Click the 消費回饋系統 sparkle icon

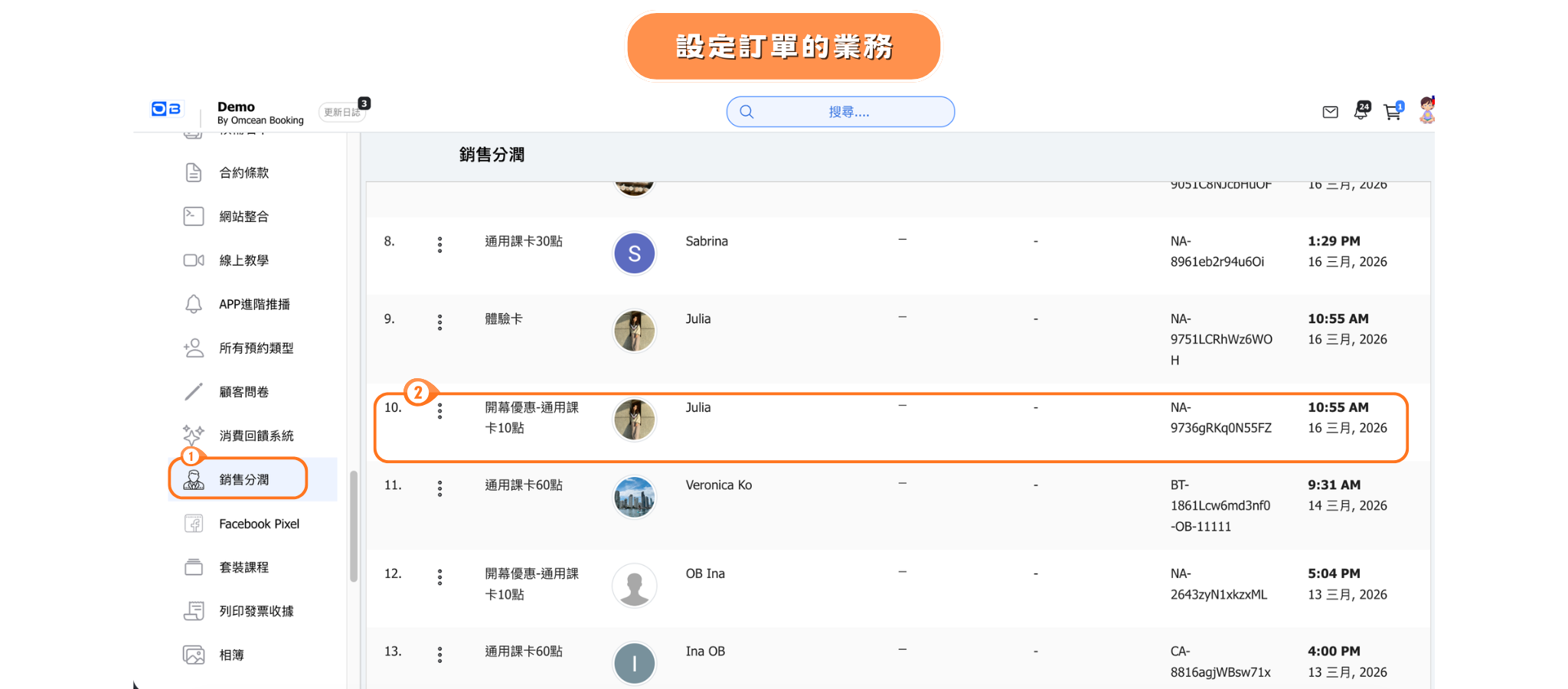(194, 435)
